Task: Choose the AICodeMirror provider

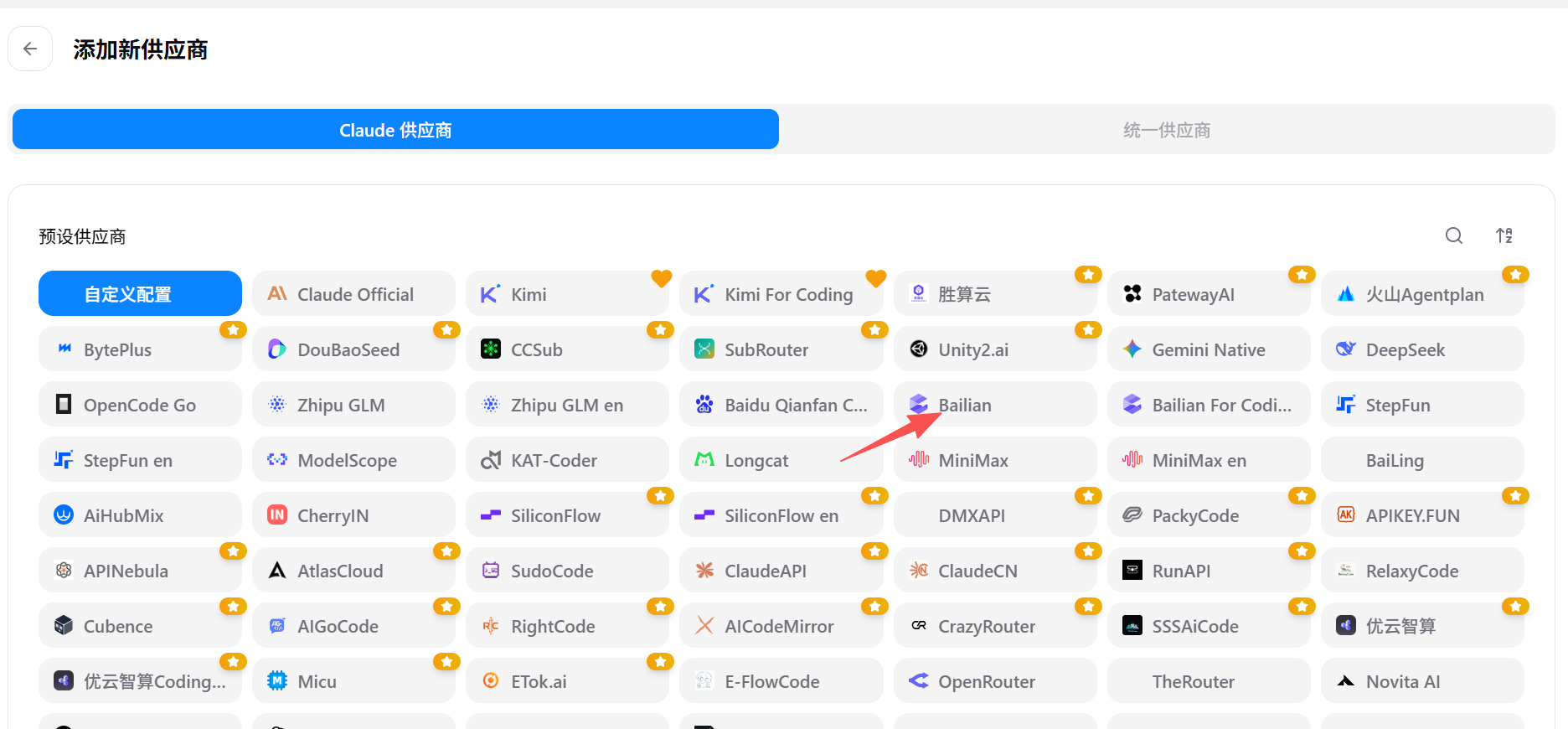Action: coord(781,625)
